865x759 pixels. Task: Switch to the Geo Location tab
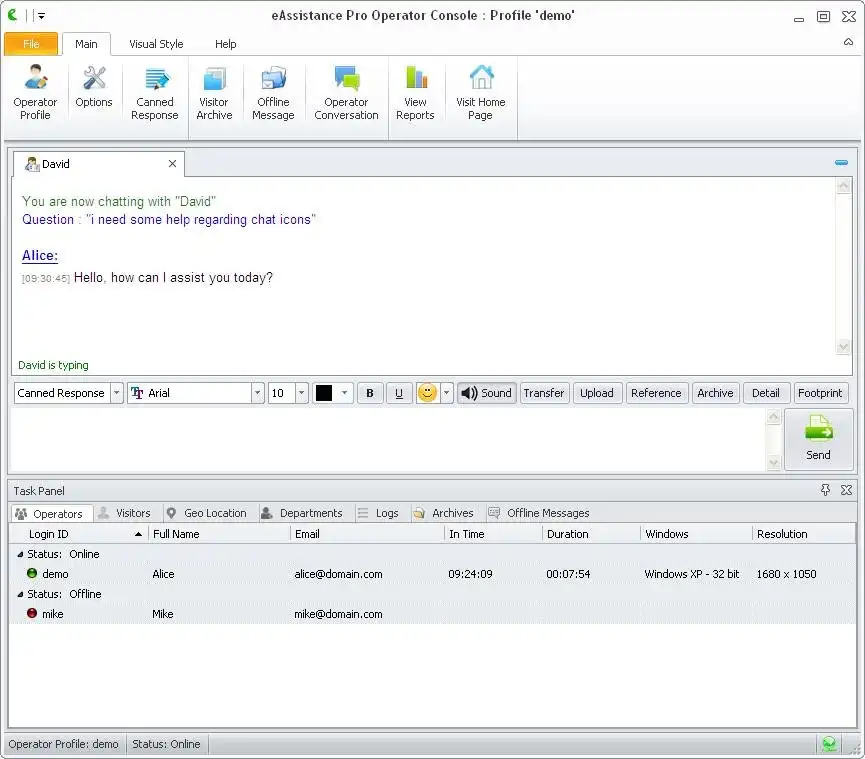[206, 513]
